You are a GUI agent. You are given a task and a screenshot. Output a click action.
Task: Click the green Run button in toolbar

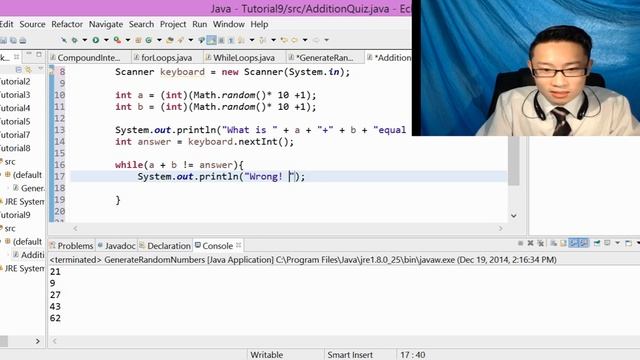(x=96, y=40)
